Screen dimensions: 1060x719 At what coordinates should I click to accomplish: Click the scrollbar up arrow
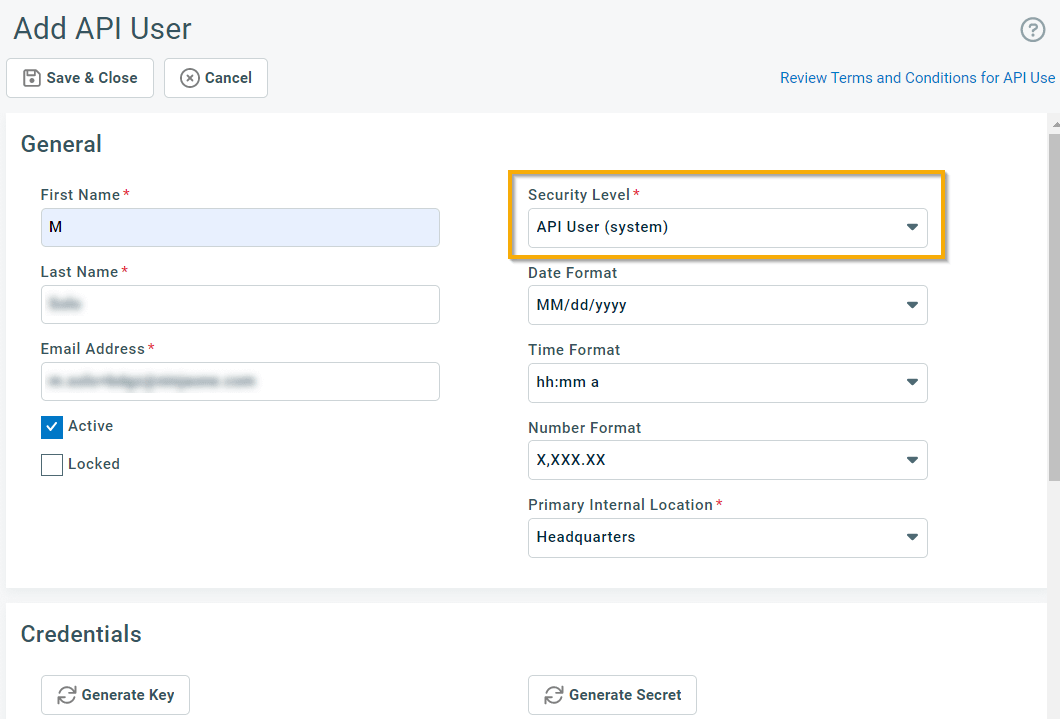pyautogui.click(x=1054, y=124)
